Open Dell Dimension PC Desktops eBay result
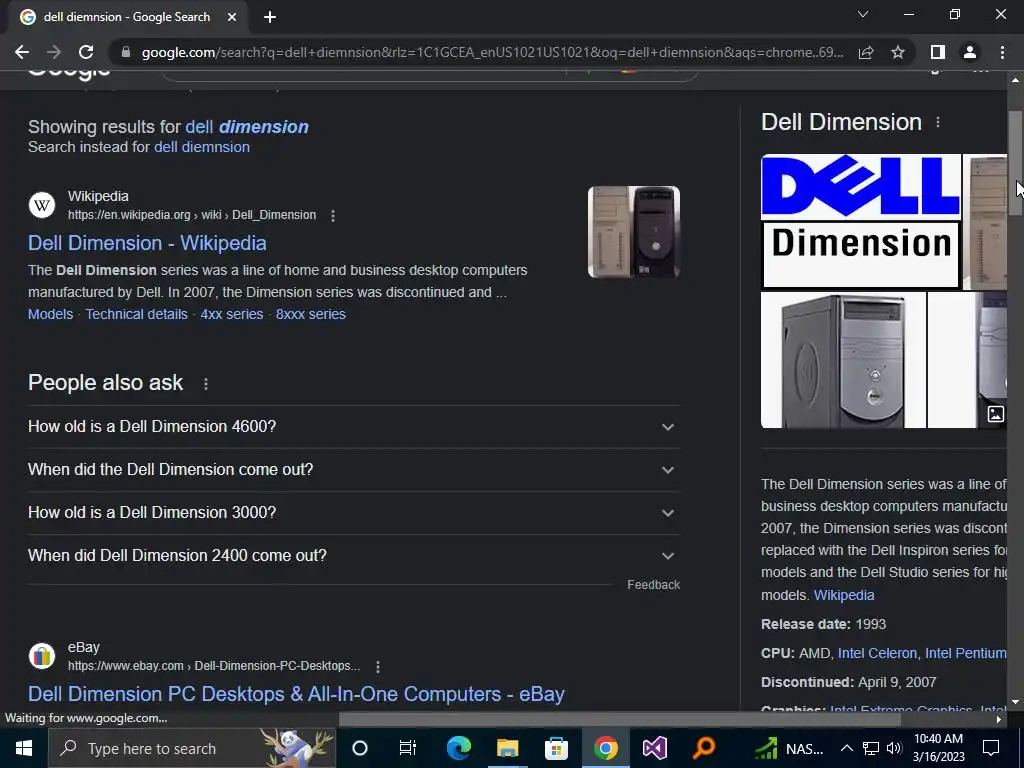The image size is (1024, 768). 296,694
